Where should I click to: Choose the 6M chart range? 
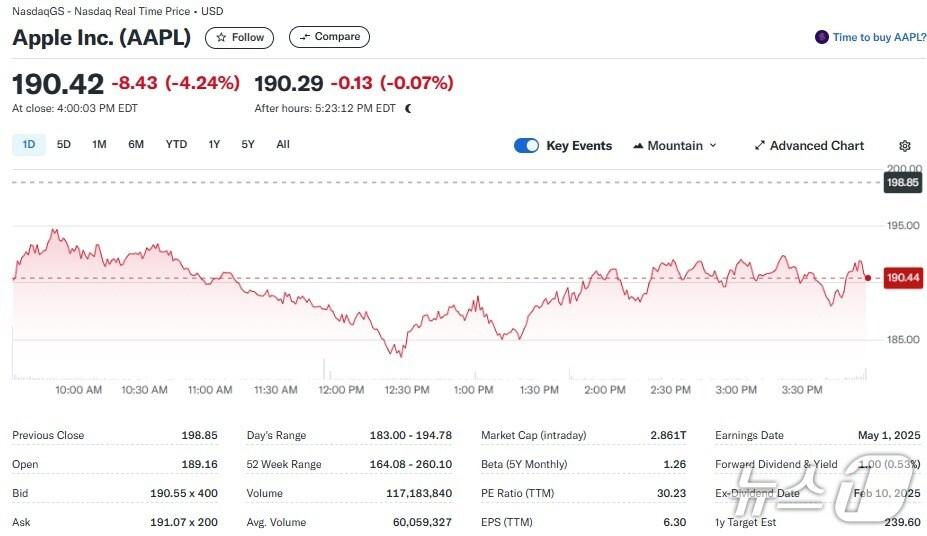[136, 144]
